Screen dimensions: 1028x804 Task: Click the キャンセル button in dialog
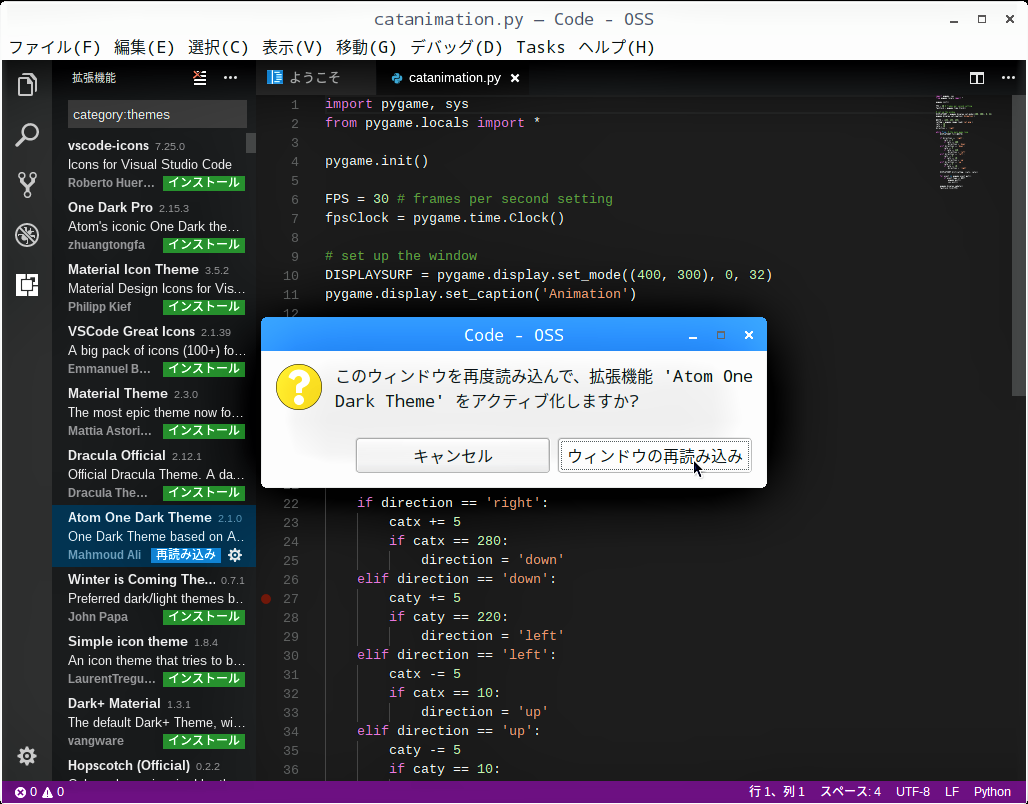point(452,456)
